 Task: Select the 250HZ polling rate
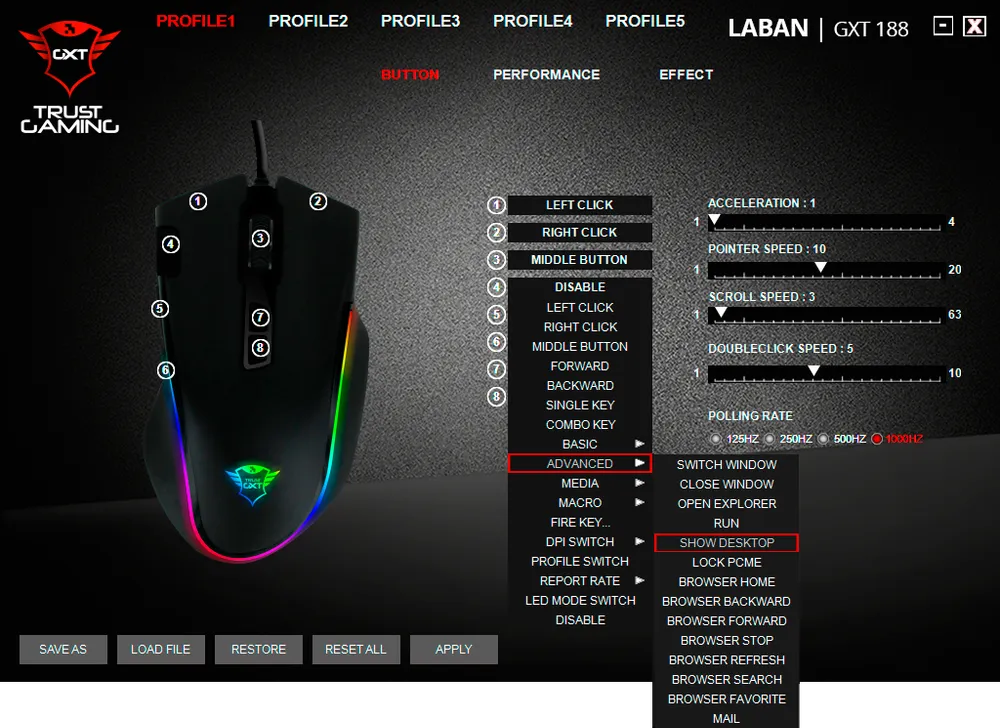[770, 439]
